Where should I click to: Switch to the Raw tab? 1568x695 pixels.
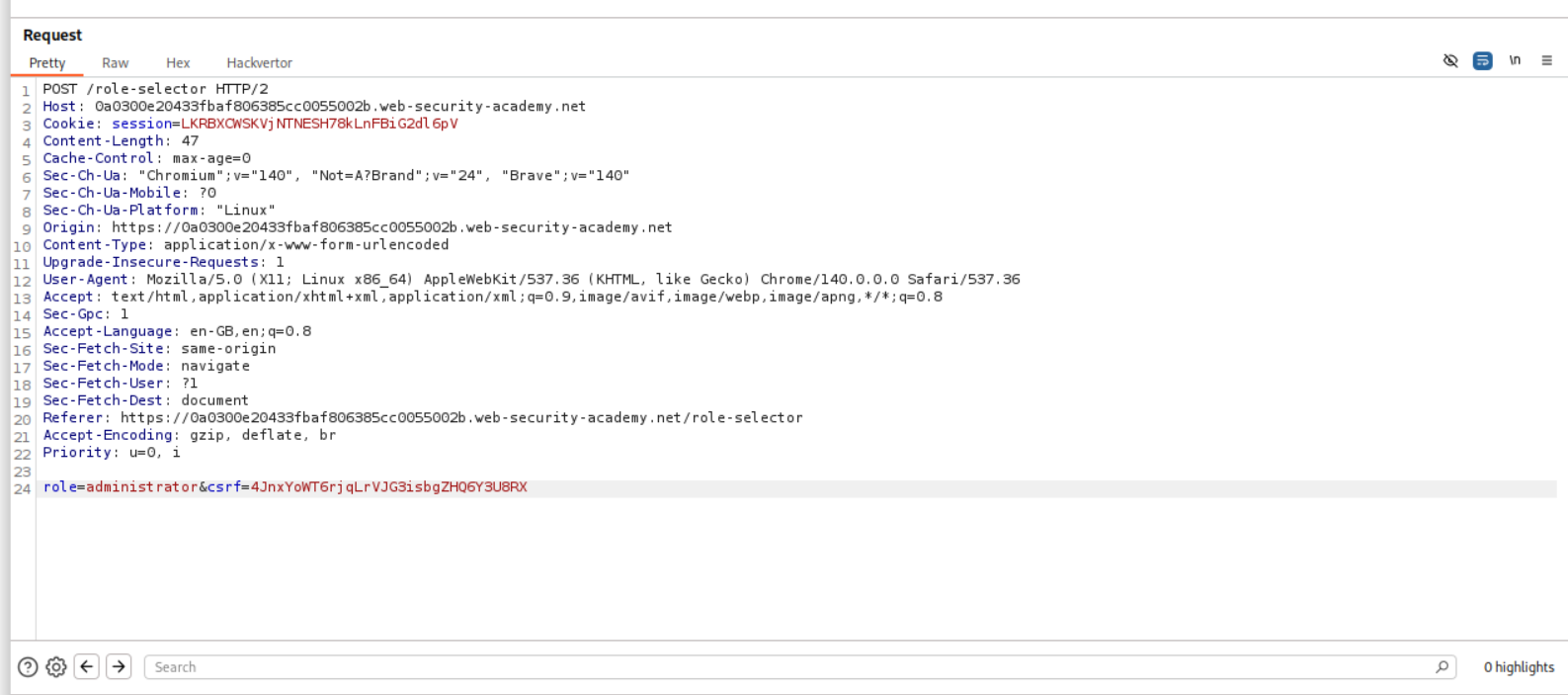pos(115,62)
